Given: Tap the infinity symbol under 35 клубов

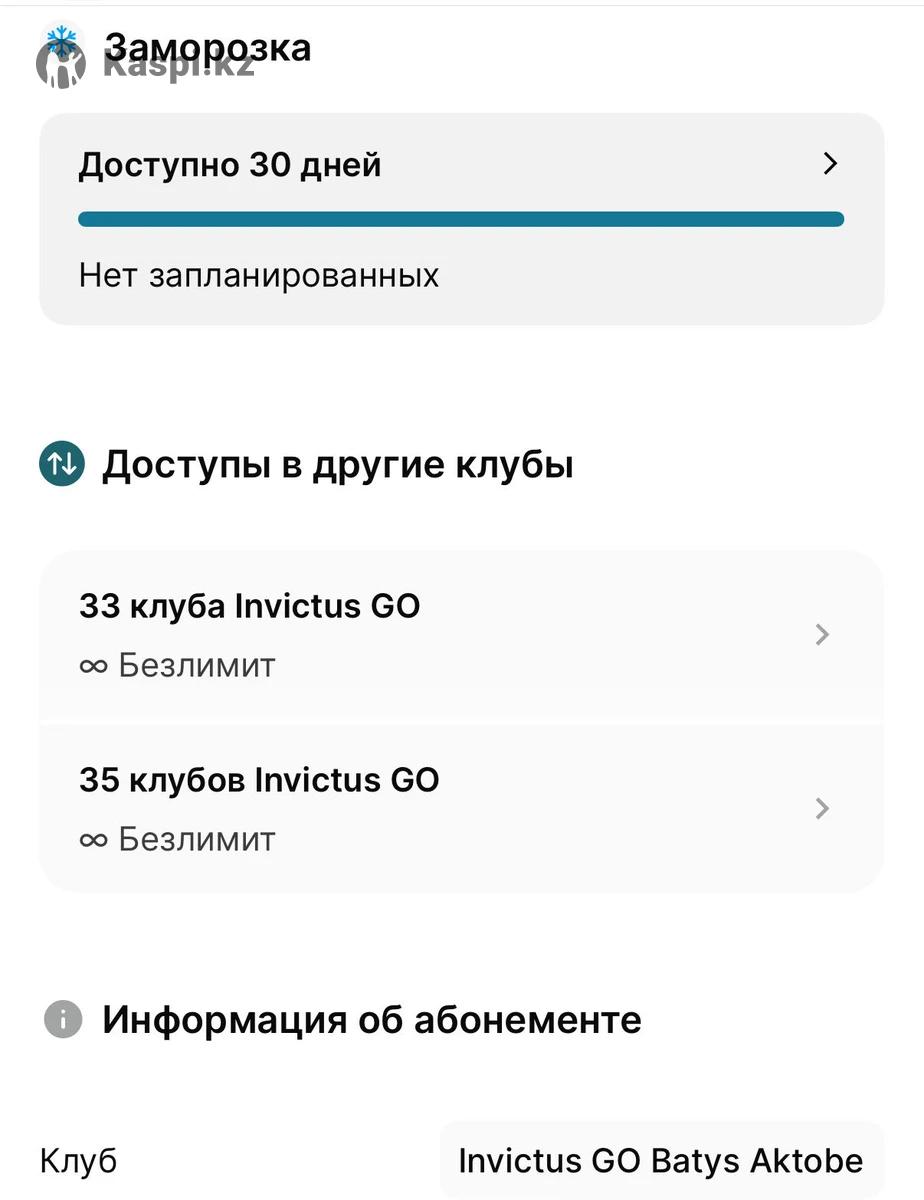Looking at the screenshot, I should pyautogui.click(x=93, y=839).
